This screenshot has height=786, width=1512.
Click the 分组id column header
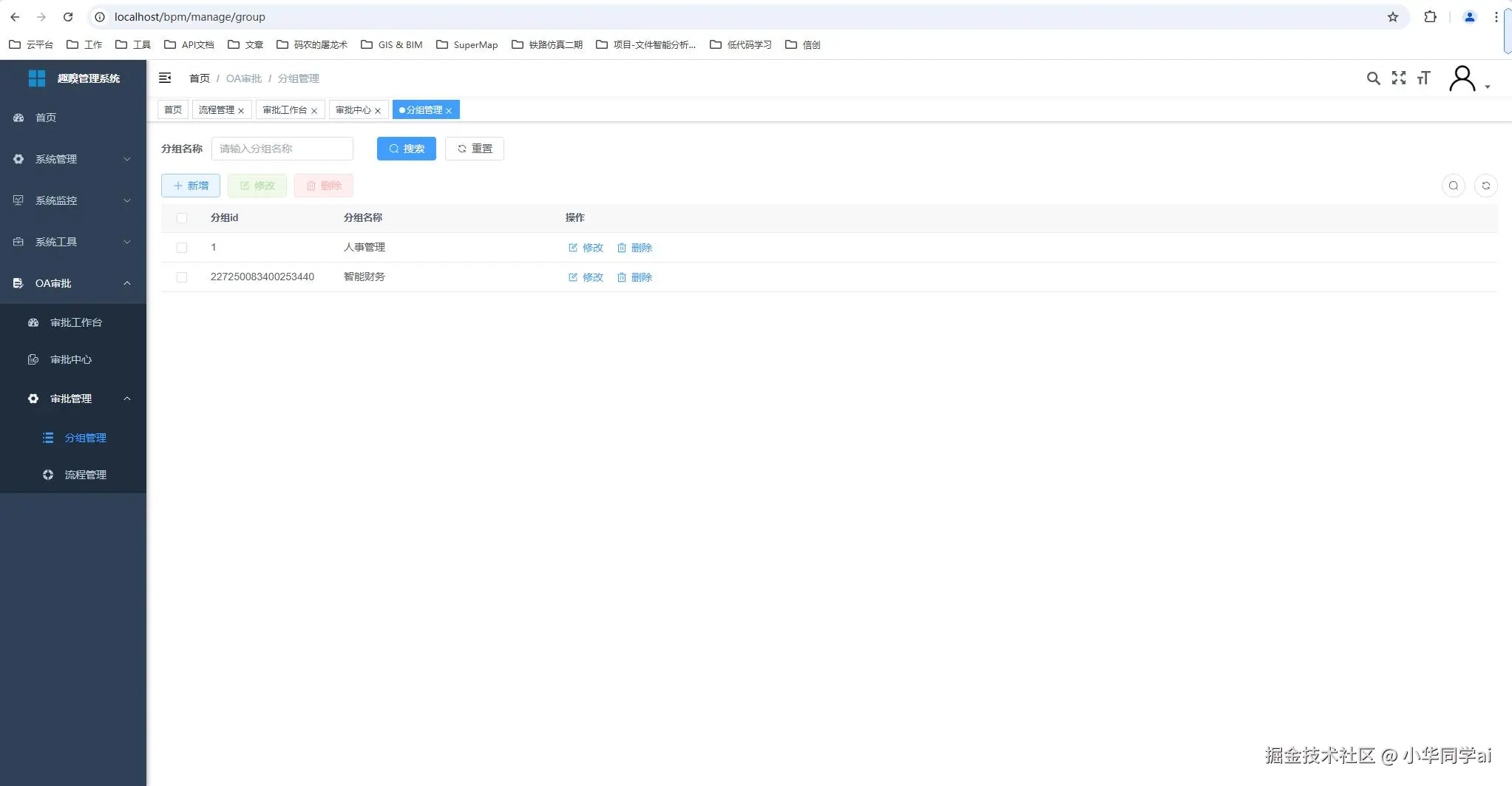224,217
